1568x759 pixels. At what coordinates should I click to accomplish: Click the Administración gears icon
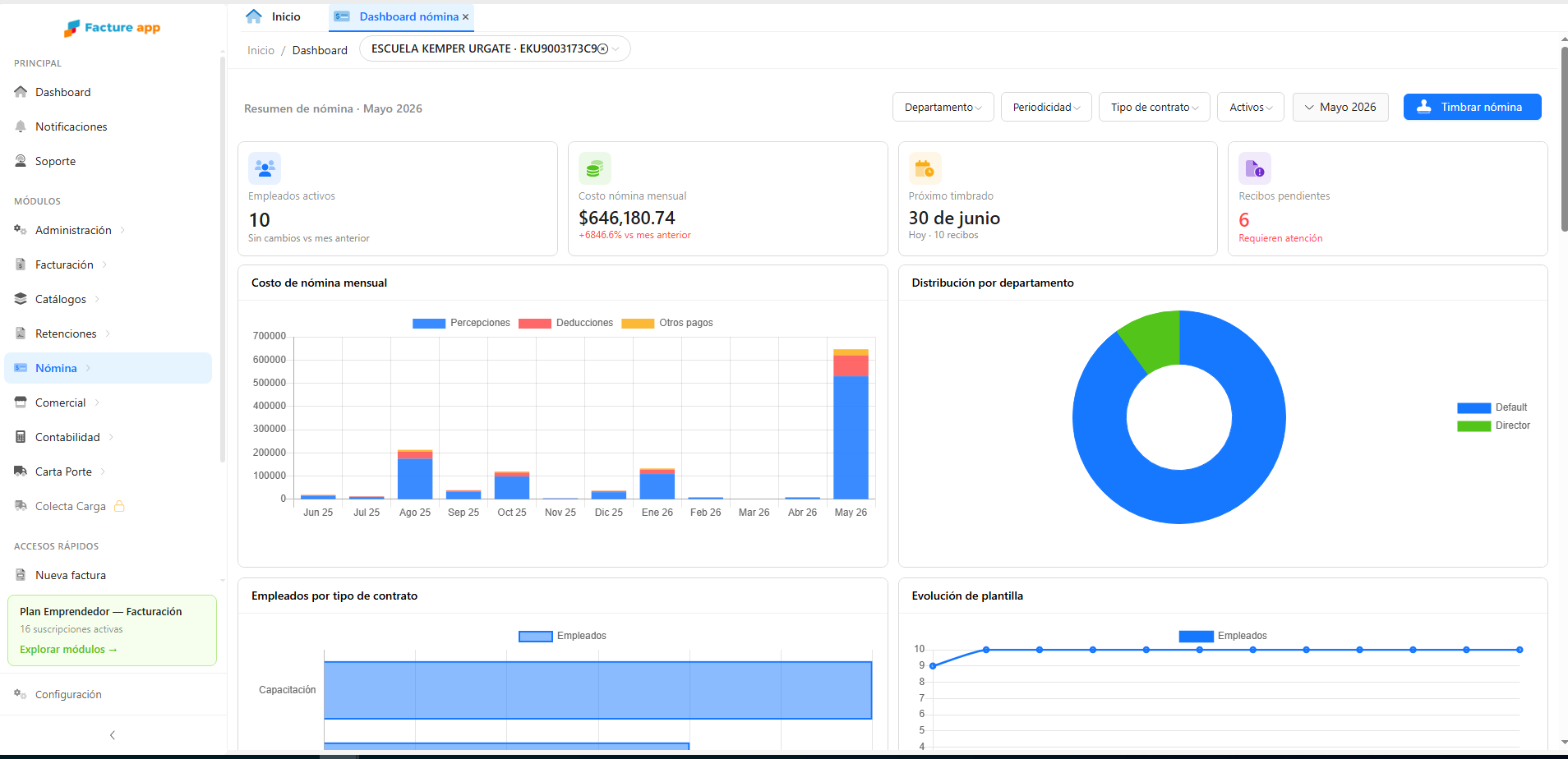21,230
